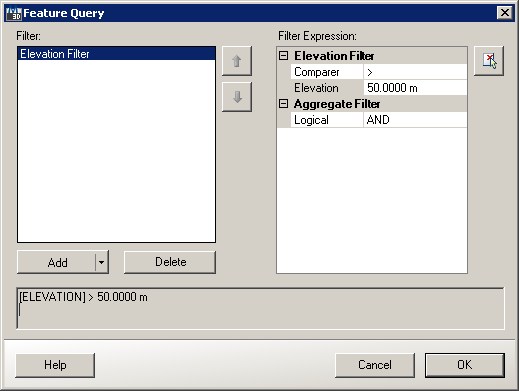Select Elevation Filter in the Filter list
Image resolution: width=519 pixels, height=391 pixels.
pos(116,54)
